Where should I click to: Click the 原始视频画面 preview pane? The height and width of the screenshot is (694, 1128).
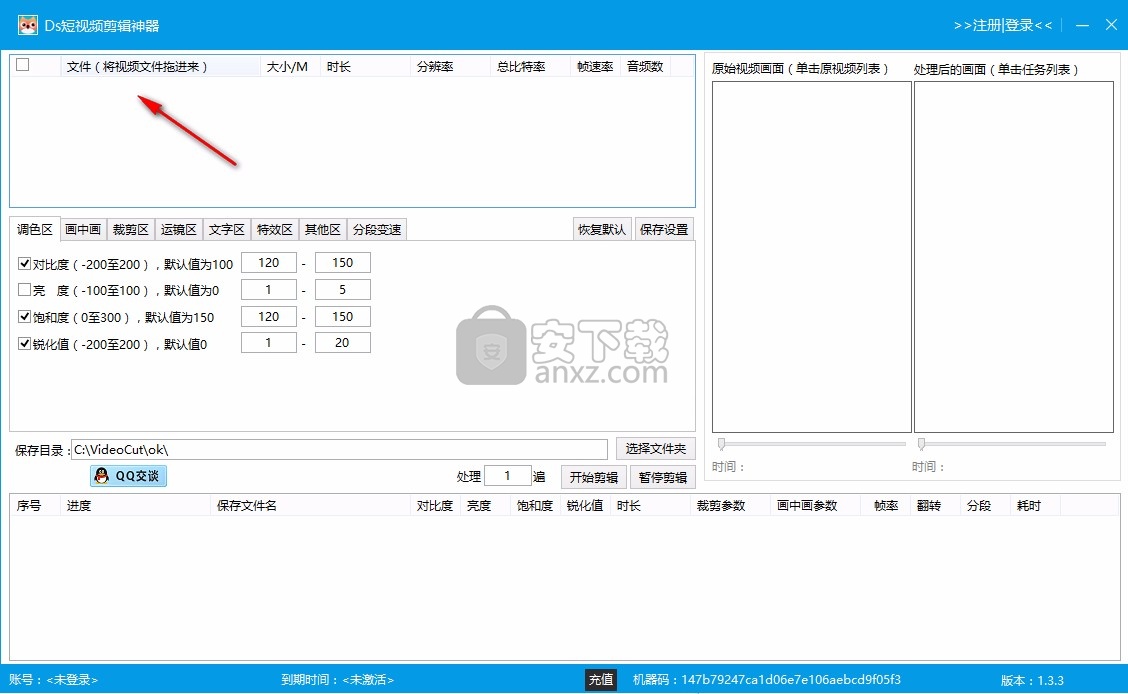pyautogui.click(x=811, y=257)
